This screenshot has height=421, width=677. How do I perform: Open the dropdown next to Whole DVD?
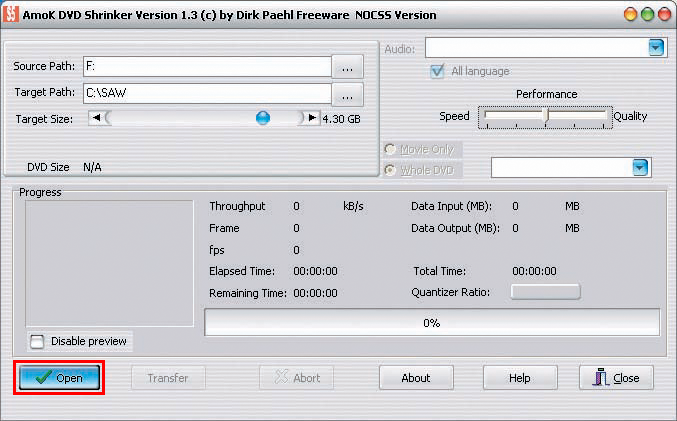[x=640, y=168]
